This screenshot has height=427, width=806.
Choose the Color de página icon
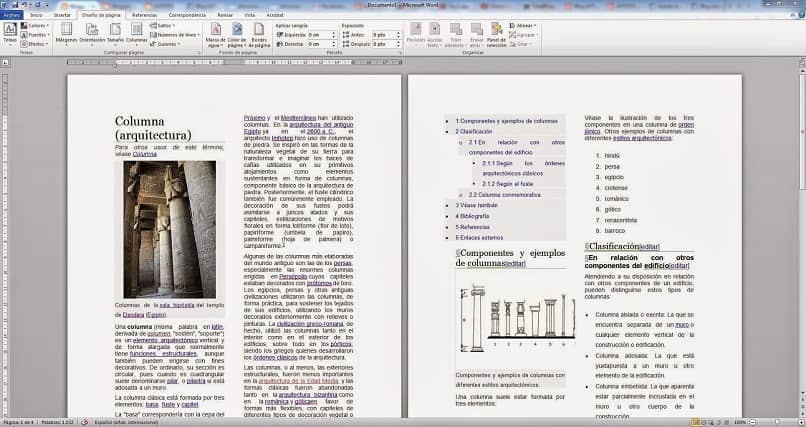237,35
